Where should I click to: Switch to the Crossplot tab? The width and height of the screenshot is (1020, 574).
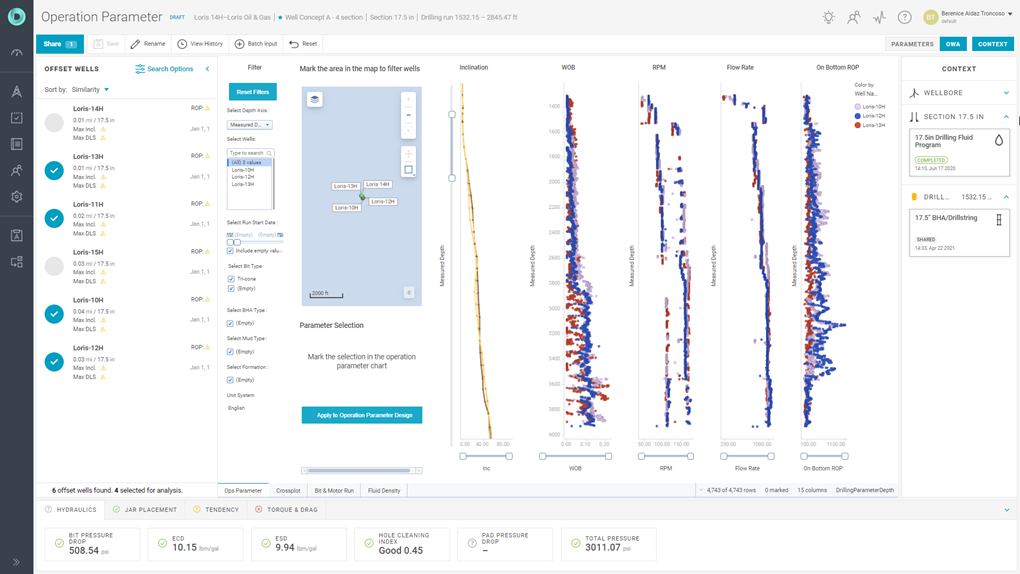click(288, 491)
